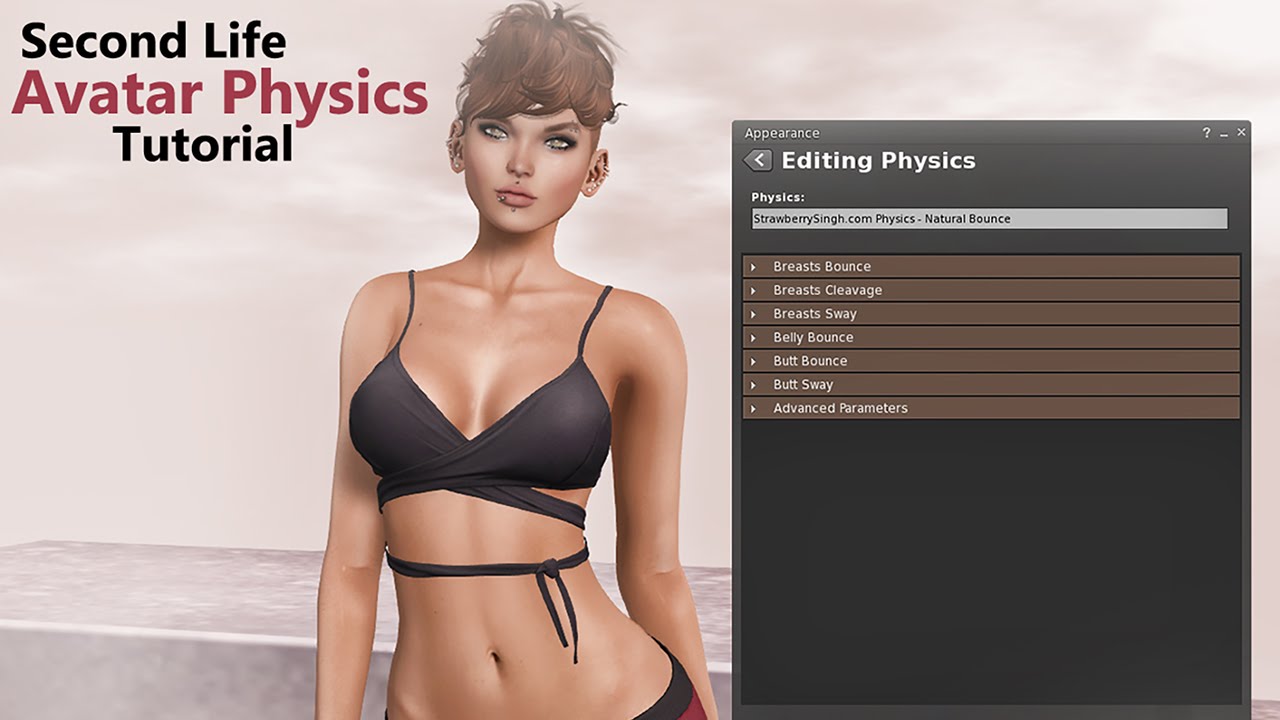This screenshot has height=720, width=1280.
Task: Click into the Physics name input field
Action: [x=989, y=219]
